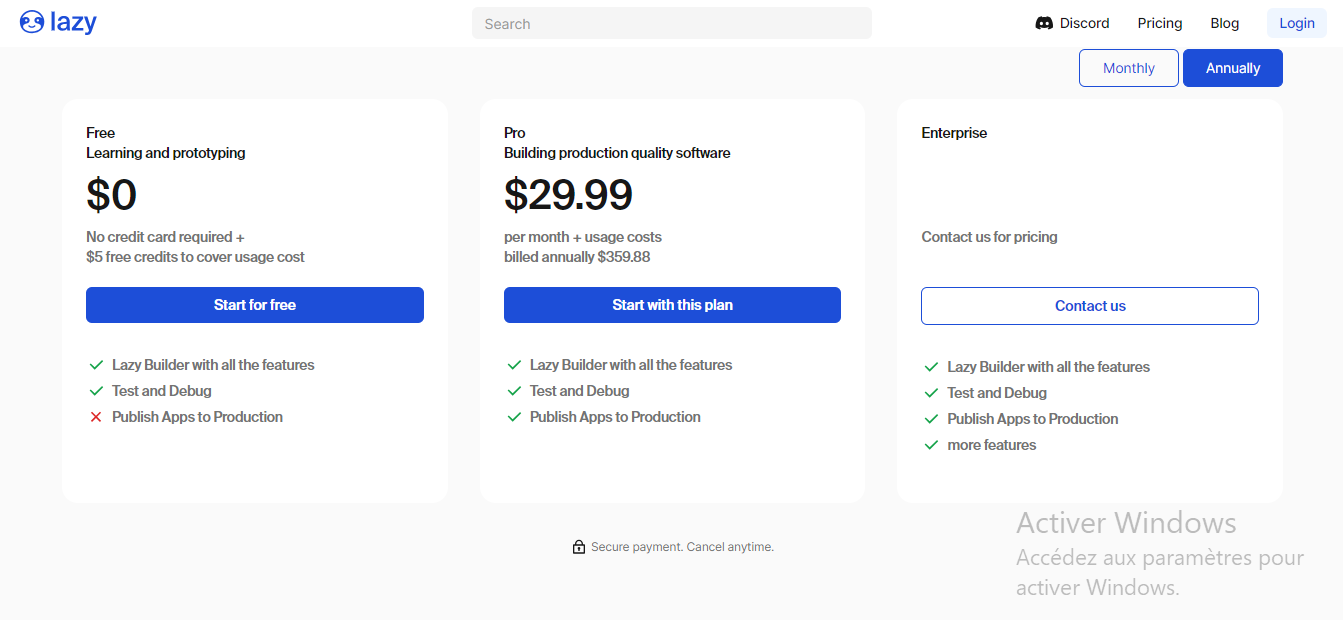This screenshot has height=620, width=1343.
Task: Switch billing to Monthly
Action: pyautogui.click(x=1129, y=68)
